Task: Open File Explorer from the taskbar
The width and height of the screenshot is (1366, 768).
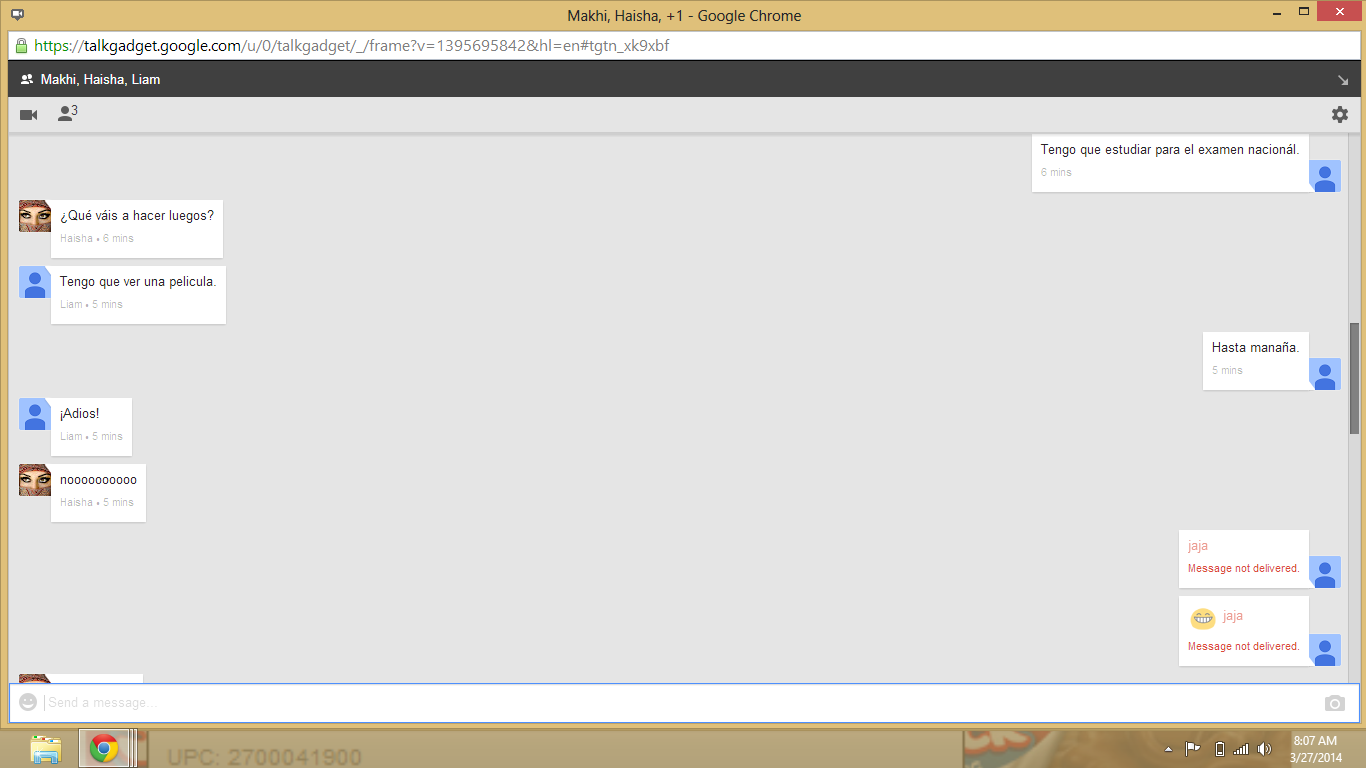Action: [x=46, y=749]
